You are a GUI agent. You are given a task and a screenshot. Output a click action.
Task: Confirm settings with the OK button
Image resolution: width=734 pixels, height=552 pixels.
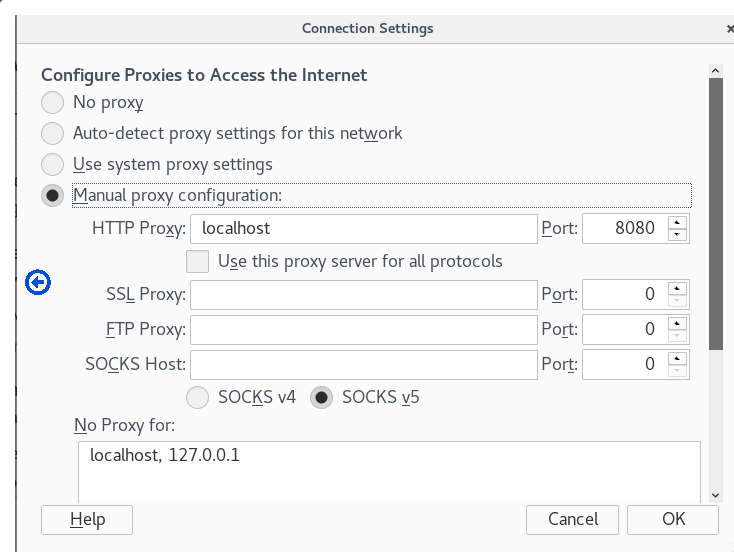[x=673, y=520]
